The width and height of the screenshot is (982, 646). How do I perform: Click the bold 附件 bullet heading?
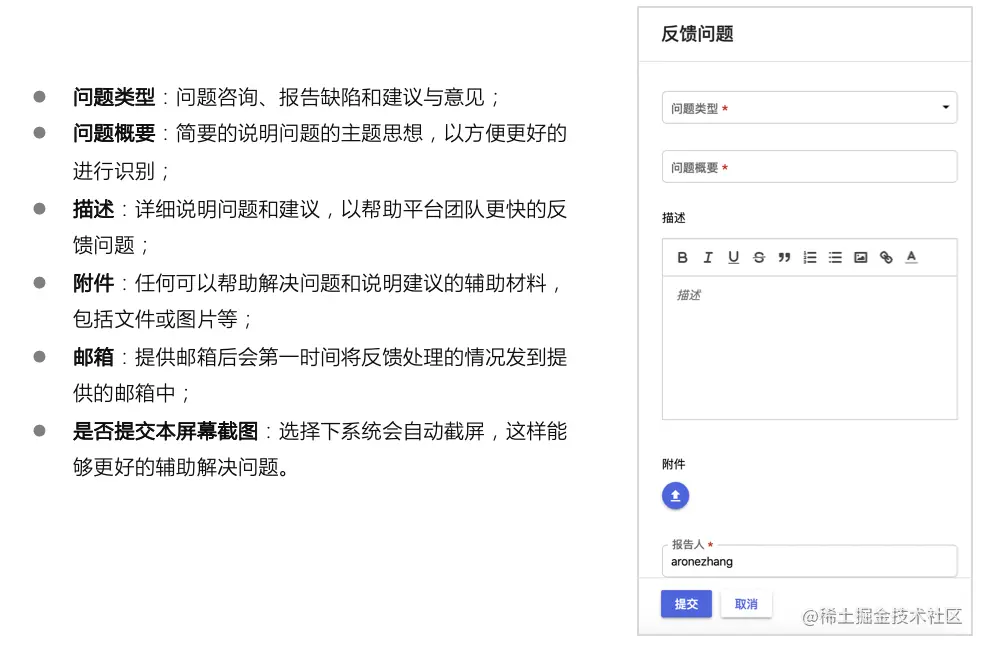coord(93,283)
